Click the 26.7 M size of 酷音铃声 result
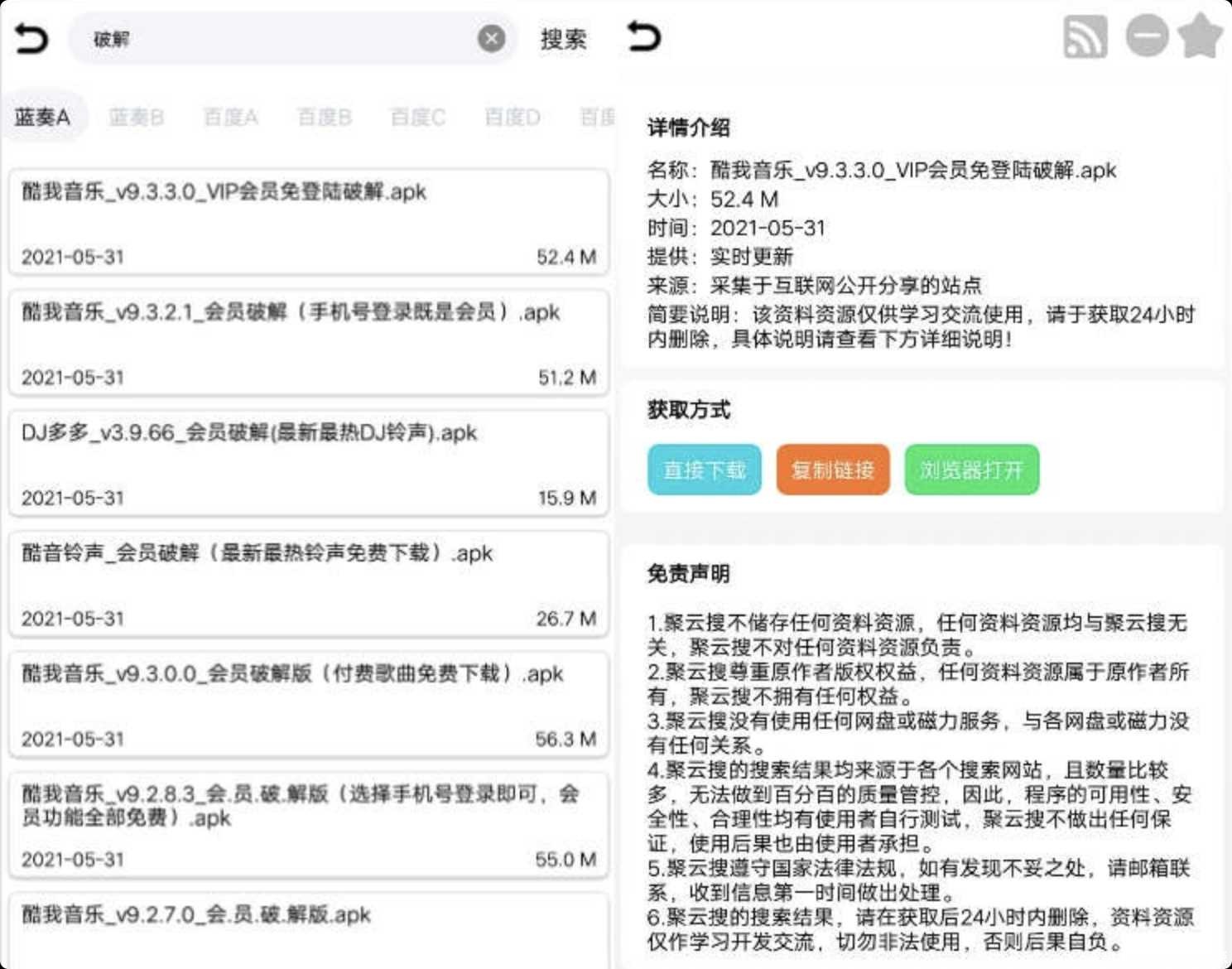The width and height of the screenshot is (1232, 969). 566,619
